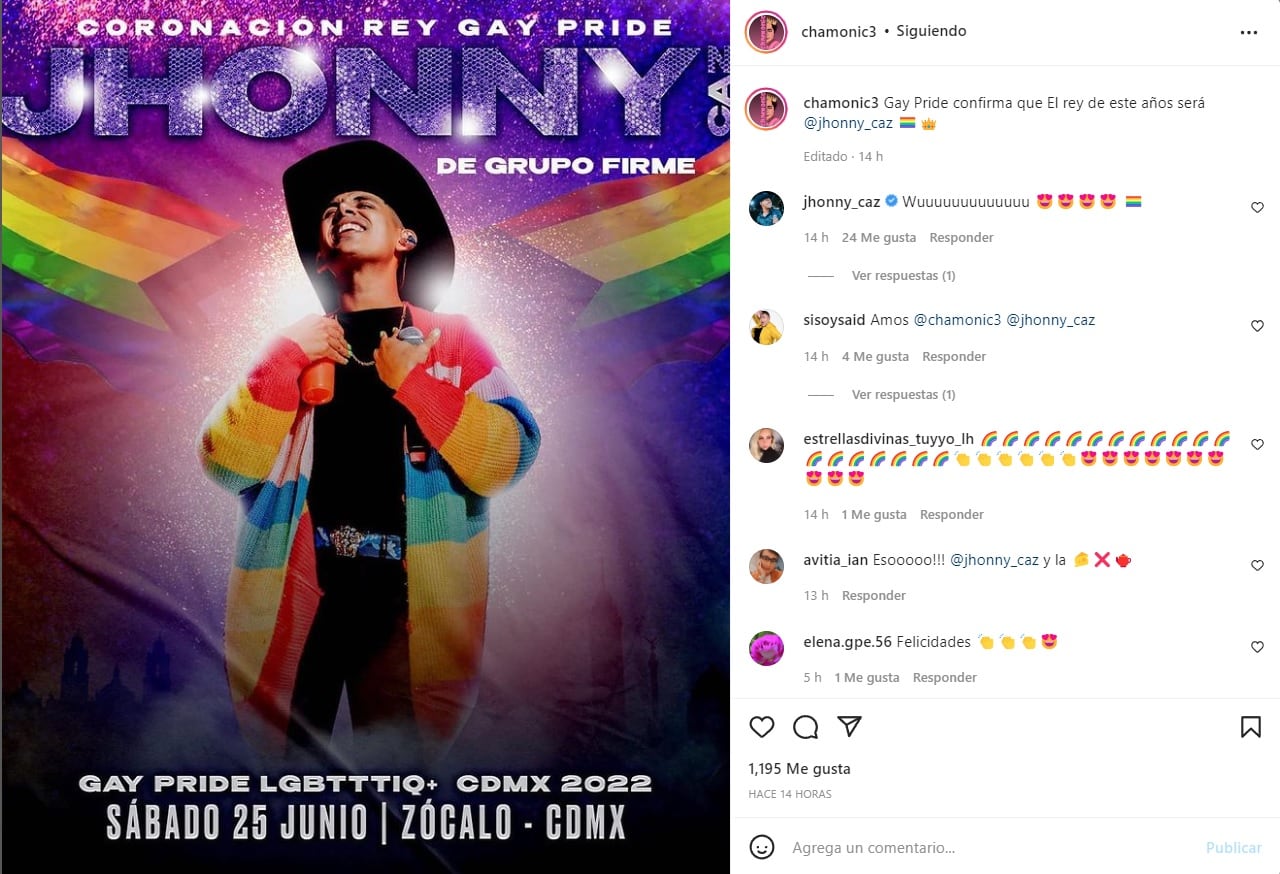Viewport: 1280px width, 874px height.
Task: Like jhonny_caz's comment heart
Action: point(1258,207)
